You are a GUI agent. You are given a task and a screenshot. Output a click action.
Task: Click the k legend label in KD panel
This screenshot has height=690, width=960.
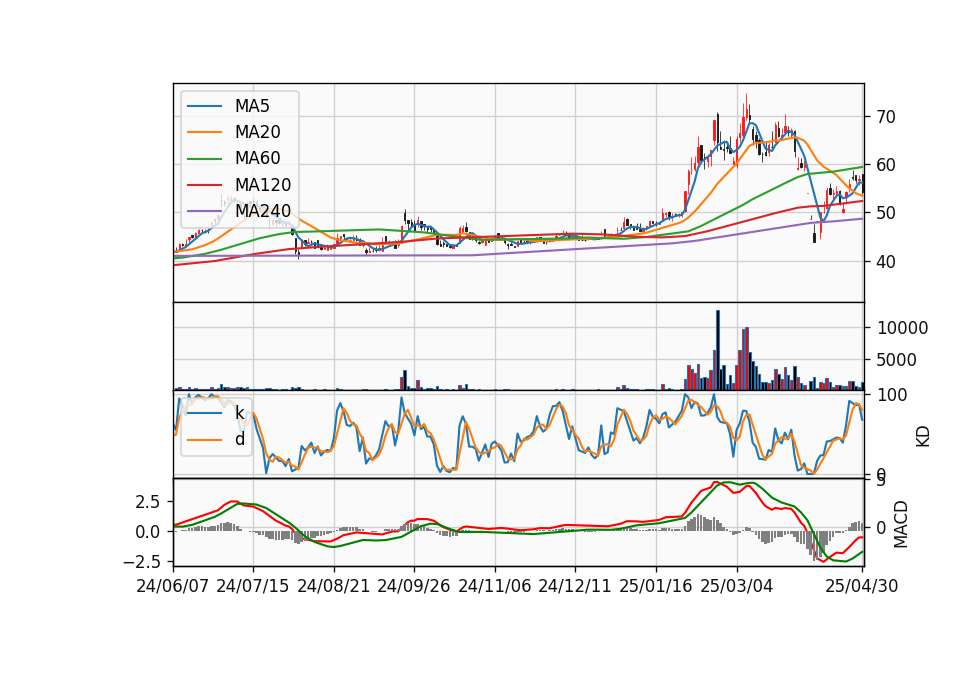(x=240, y=413)
